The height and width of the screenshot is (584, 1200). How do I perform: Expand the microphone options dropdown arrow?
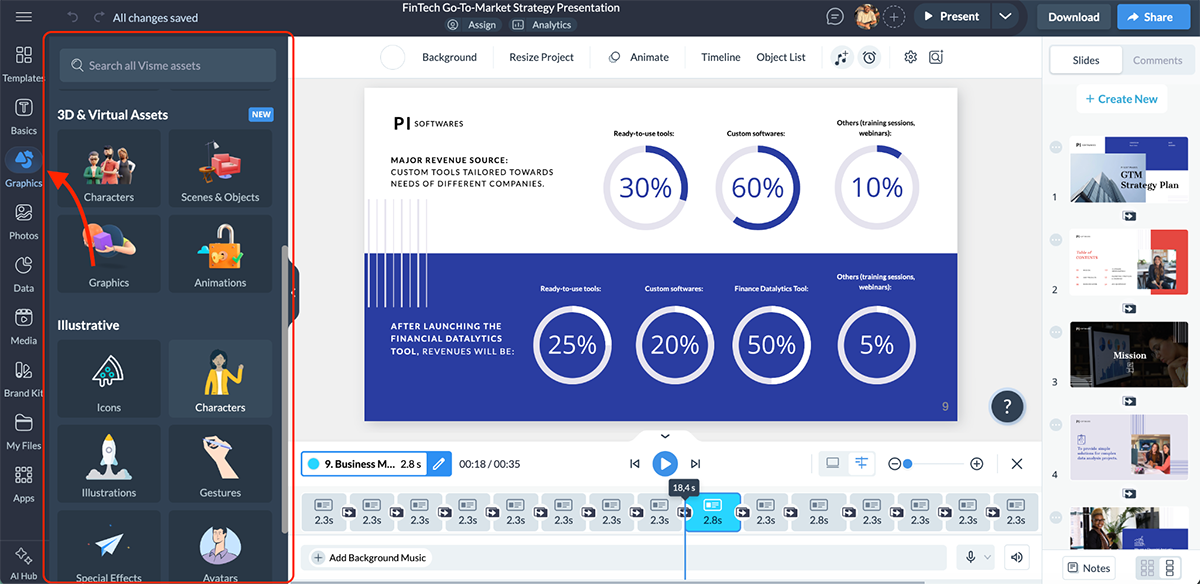tap(986, 557)
